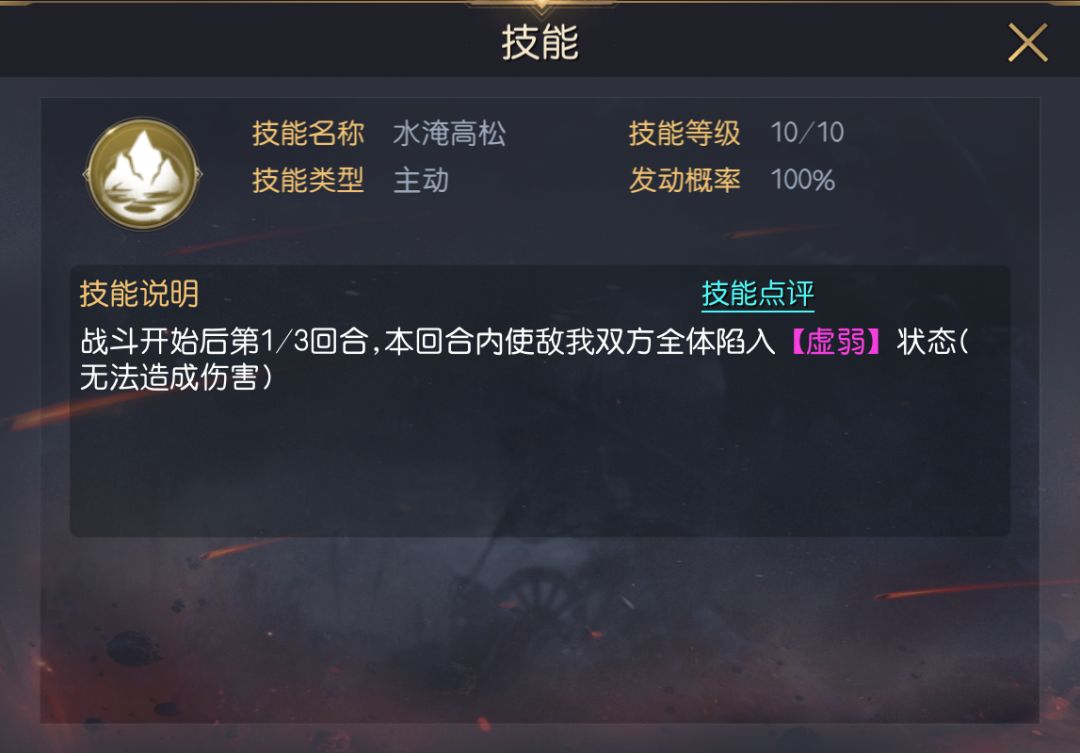Tap the text 无法造成伤害 in description
The width and height of the screenshot is (1080, 753).
click(169, 377)
